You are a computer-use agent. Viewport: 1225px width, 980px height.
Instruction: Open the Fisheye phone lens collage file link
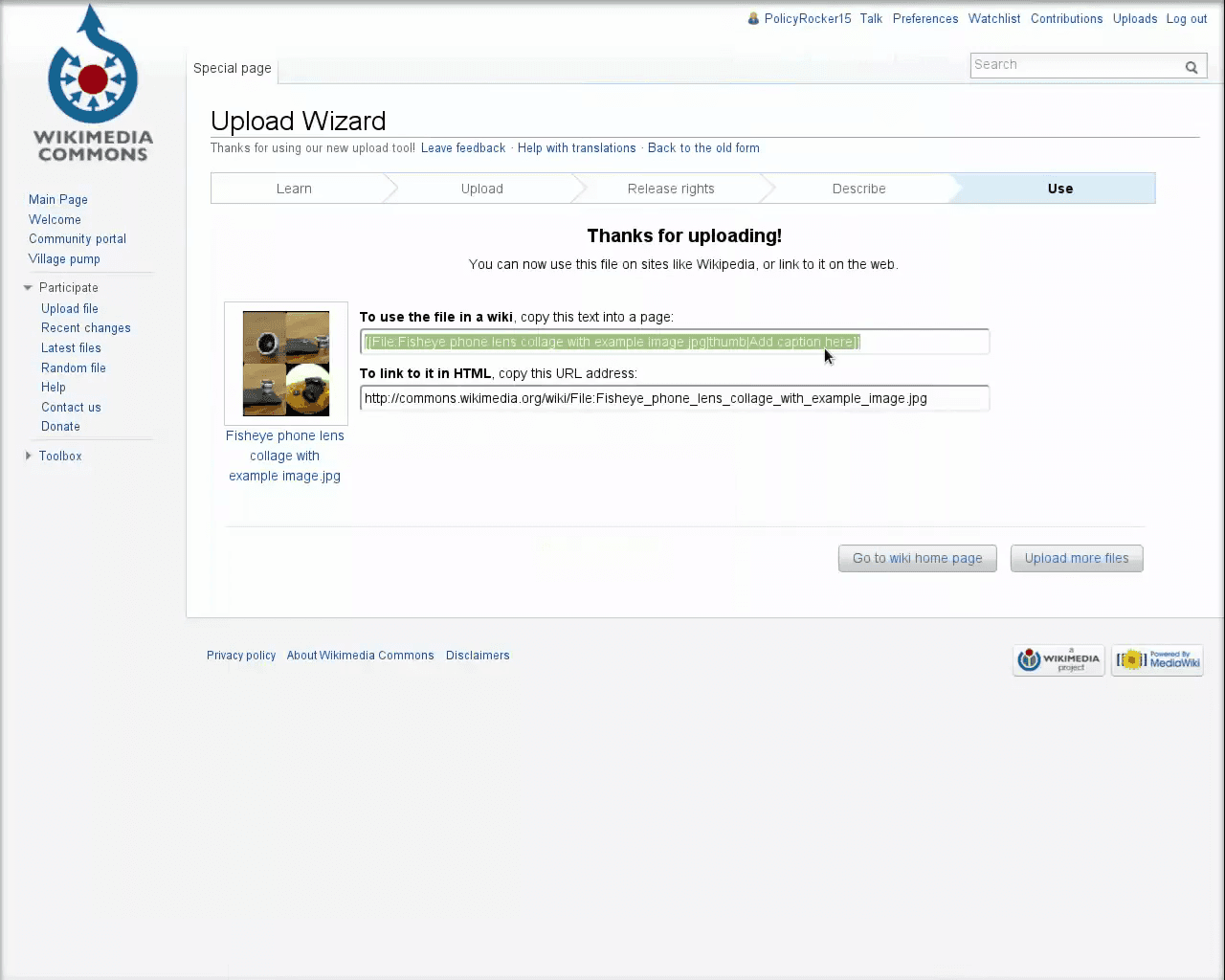point(284,456)
